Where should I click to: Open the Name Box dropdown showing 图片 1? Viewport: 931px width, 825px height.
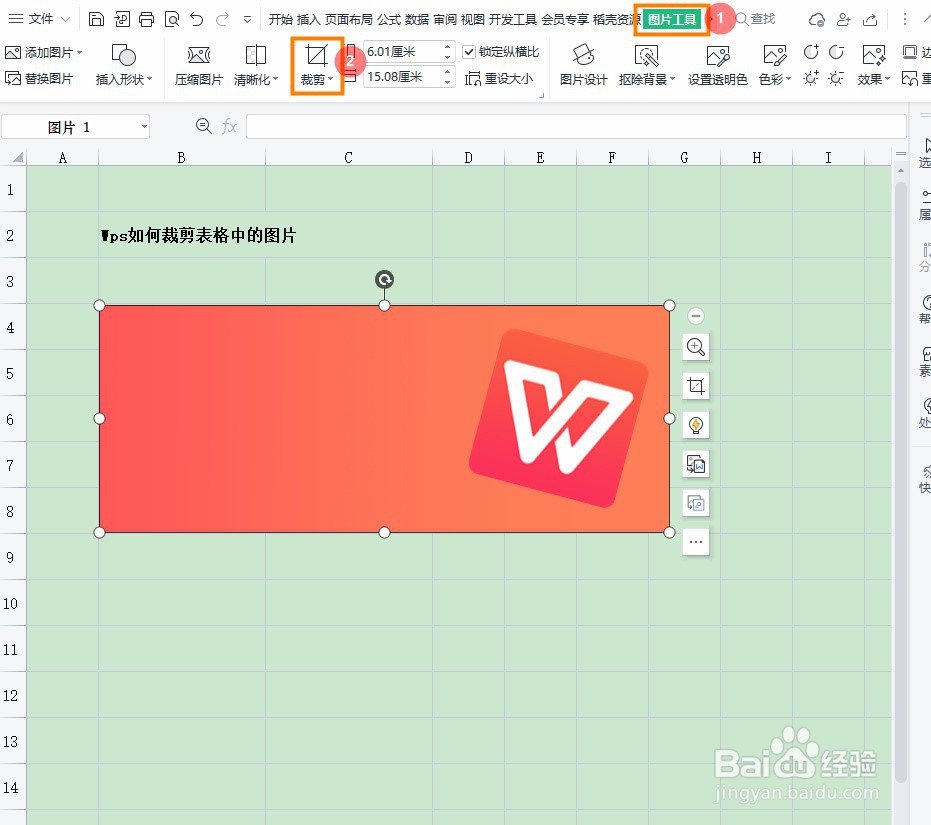pos(144,127)
